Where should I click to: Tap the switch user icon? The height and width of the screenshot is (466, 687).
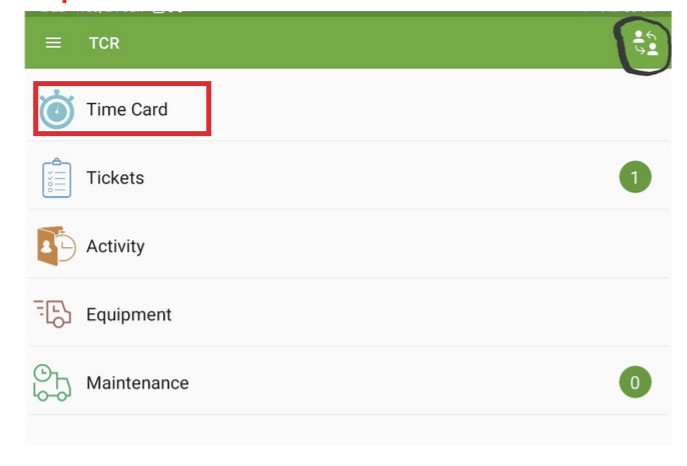[x=645, y=43]
